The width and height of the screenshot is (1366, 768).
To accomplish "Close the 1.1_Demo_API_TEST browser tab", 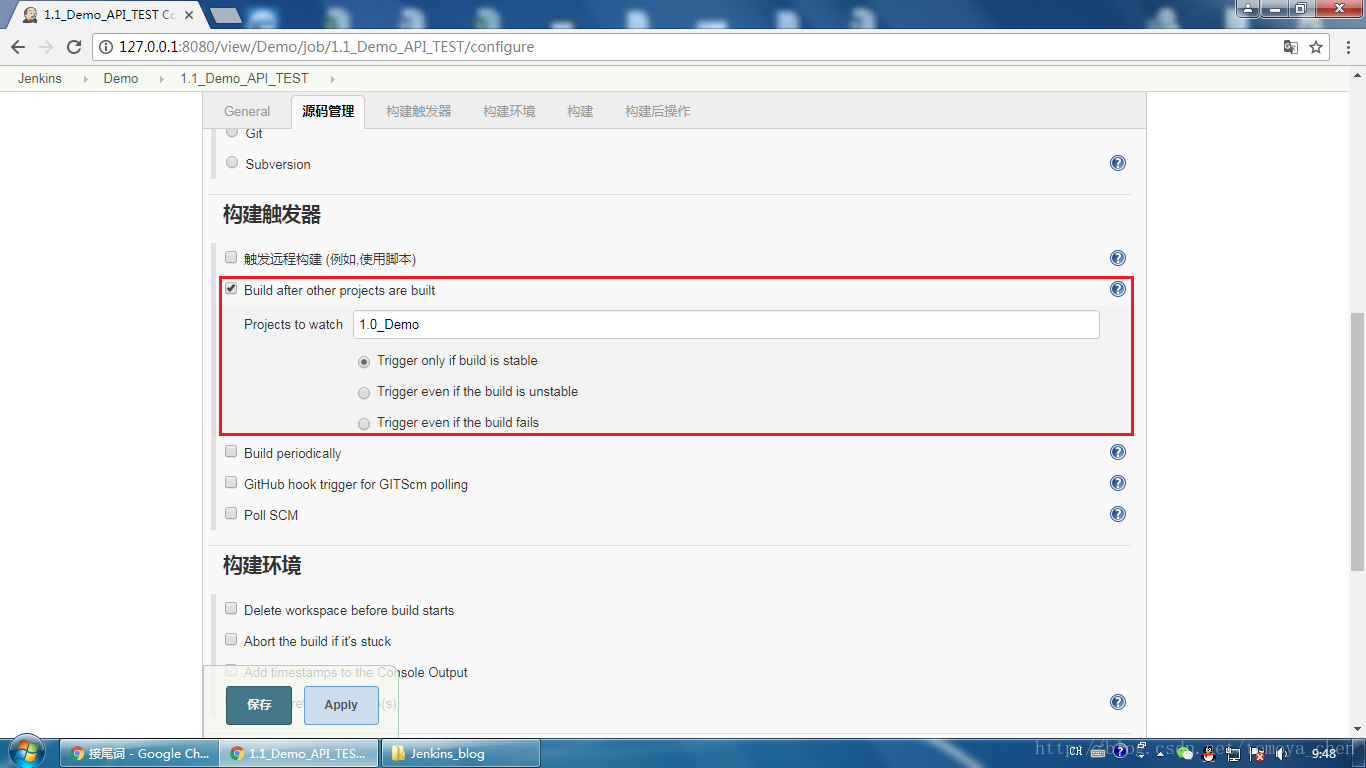I will (189, 15).
